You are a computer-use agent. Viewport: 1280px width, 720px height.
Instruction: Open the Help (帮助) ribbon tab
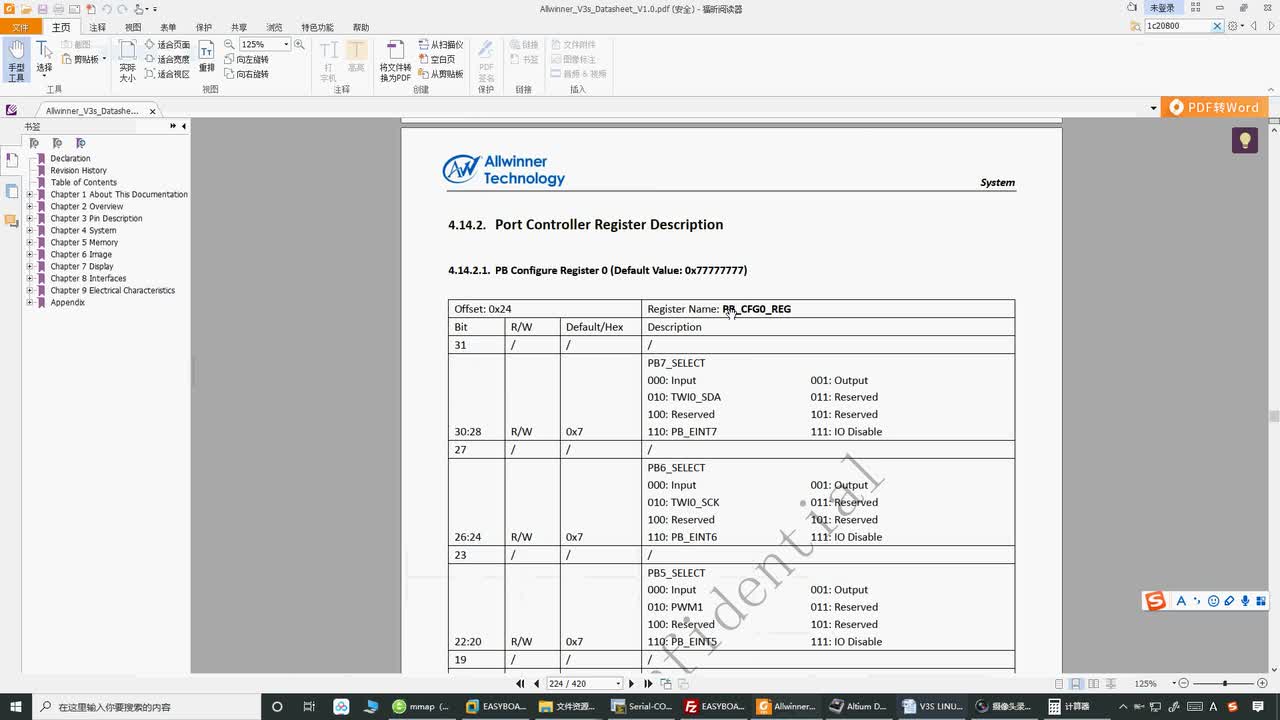[x=361, y=27]
